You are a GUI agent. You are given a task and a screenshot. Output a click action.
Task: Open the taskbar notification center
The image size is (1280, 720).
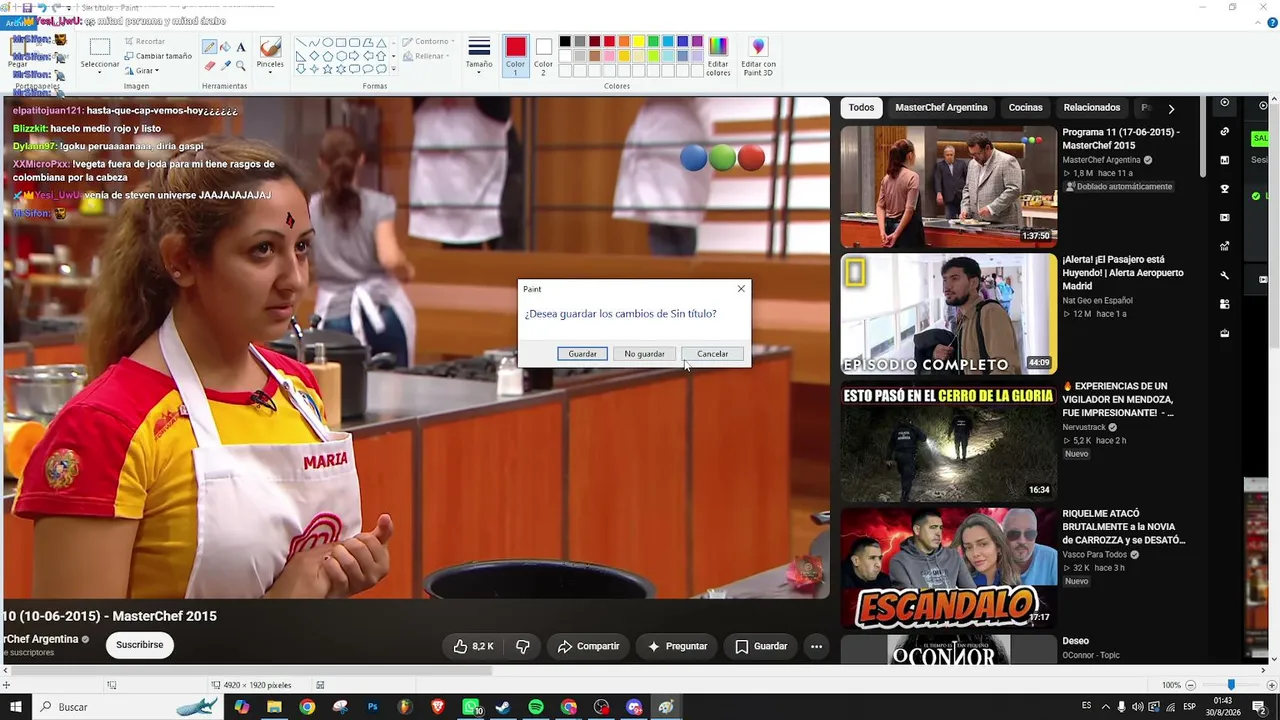click(x=1259, y=707)
